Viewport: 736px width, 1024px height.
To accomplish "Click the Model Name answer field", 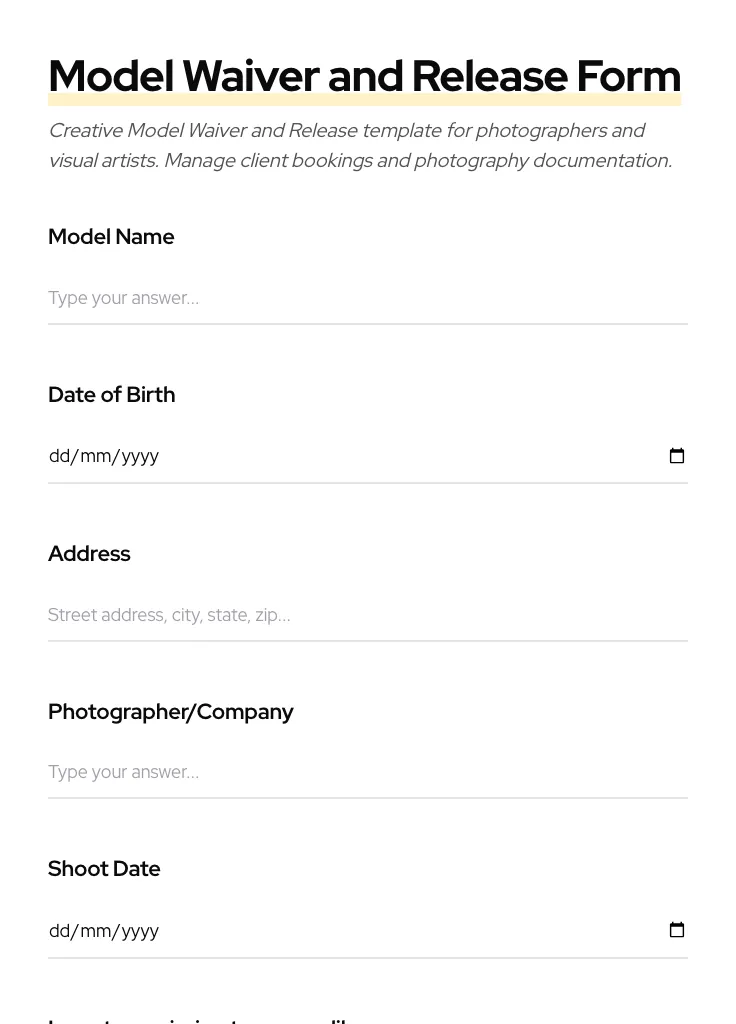I will click(x=367, y=298).
